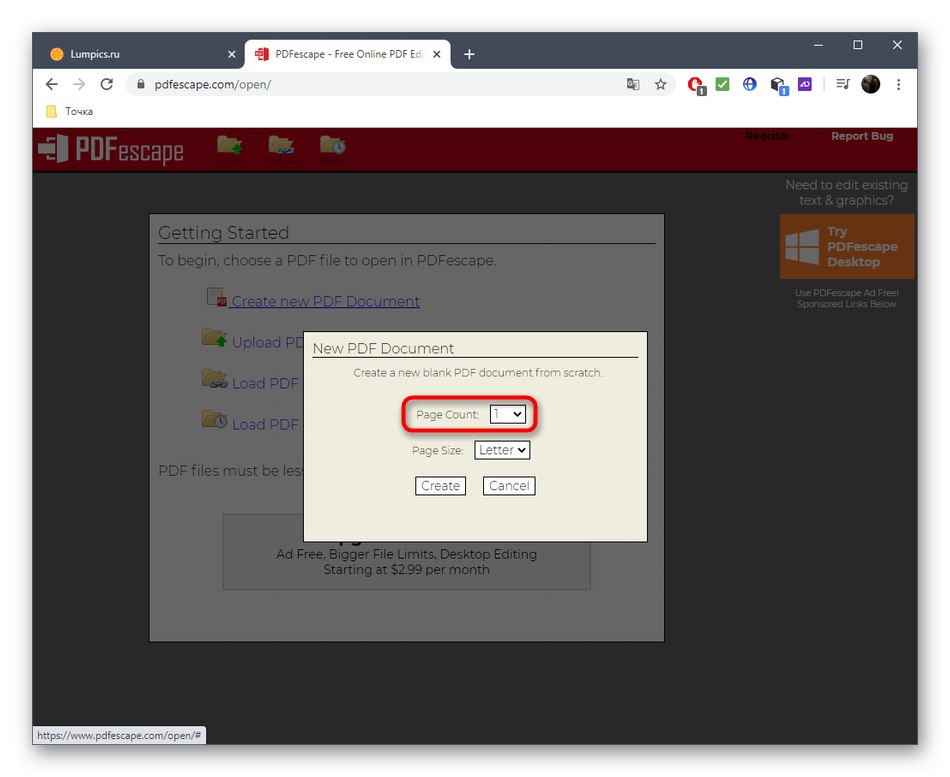This screenshot has width=950, height=777.
Task: Cancel the New PDF Document dialog
Action: coord(509,485)
